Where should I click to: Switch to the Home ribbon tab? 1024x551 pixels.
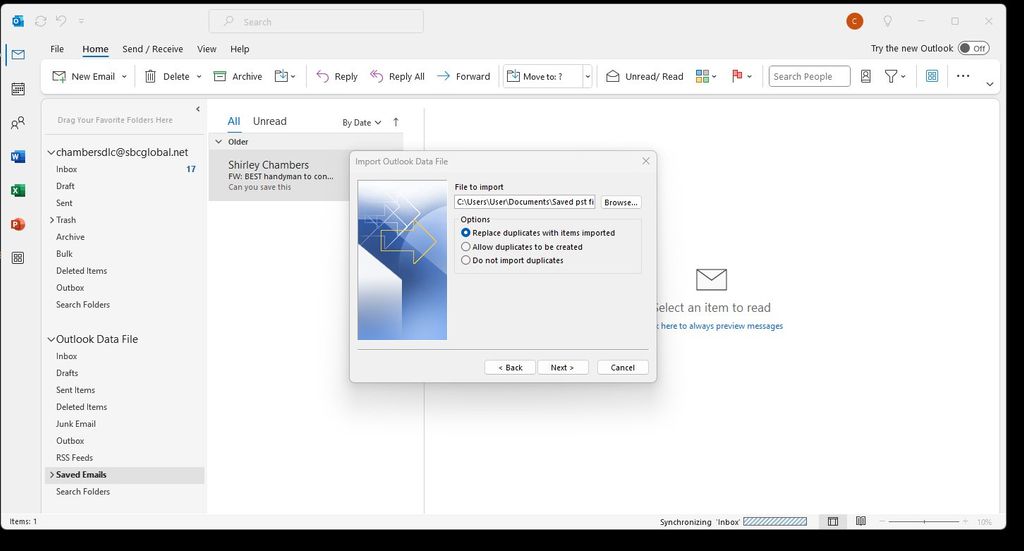point(95,49)
